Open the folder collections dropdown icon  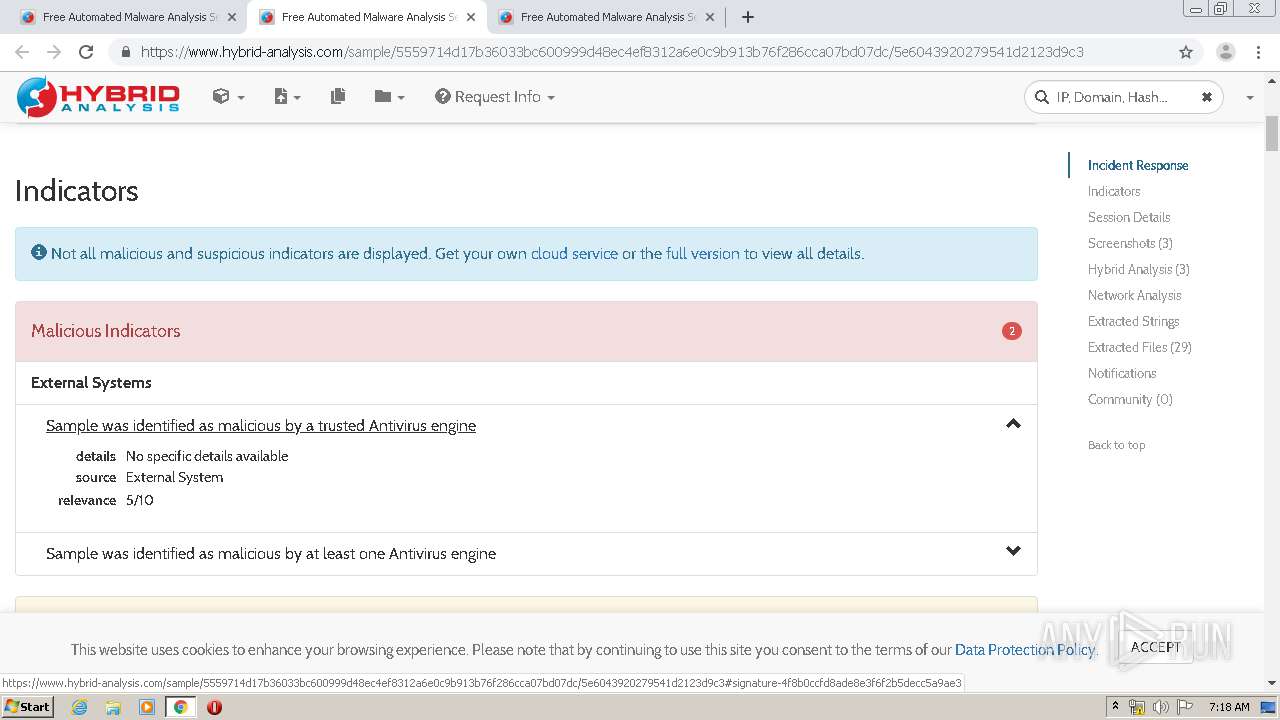(389, 97)
